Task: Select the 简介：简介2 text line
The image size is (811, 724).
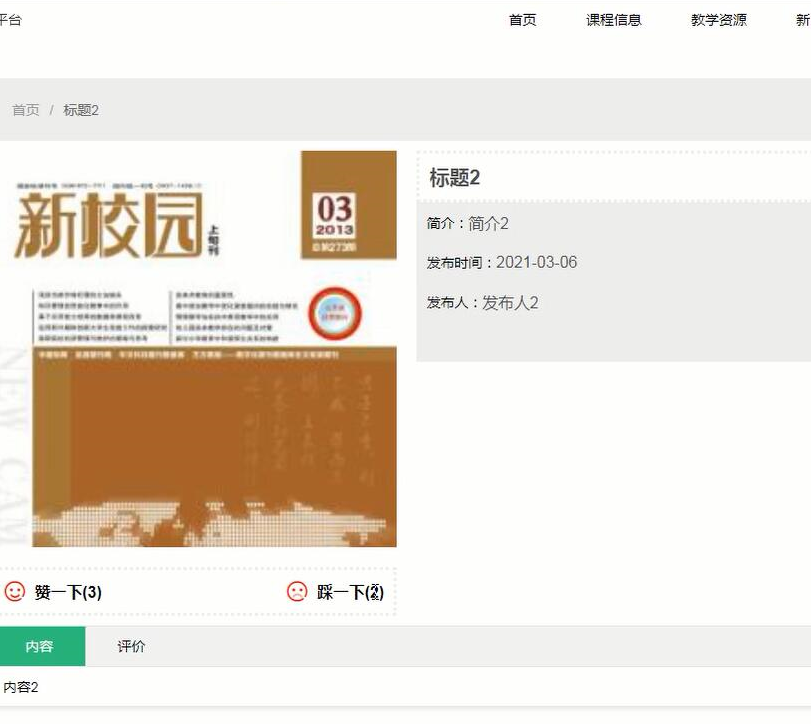Action: [x=467, y=223]
